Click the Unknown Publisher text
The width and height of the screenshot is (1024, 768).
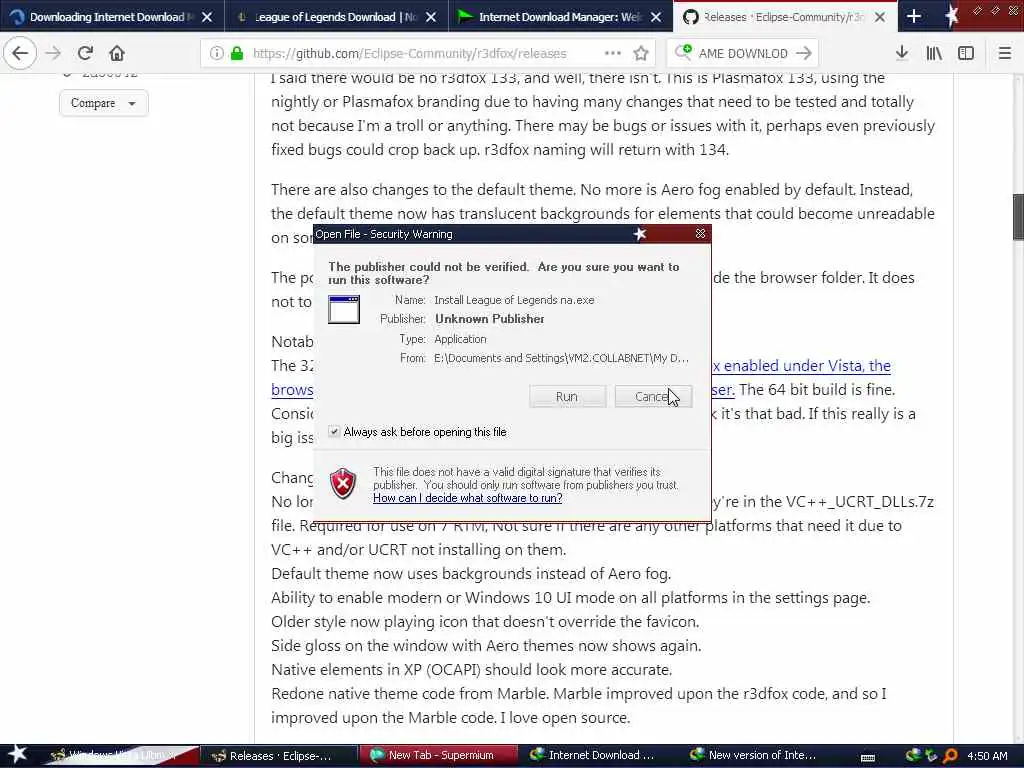point(489,319)
